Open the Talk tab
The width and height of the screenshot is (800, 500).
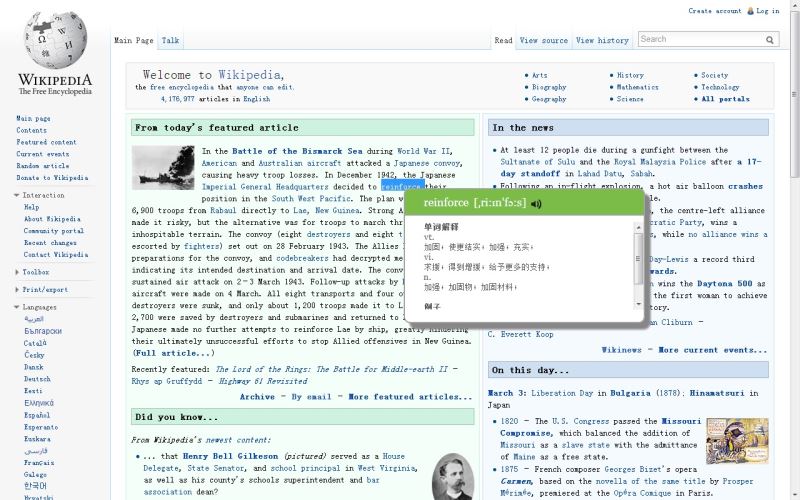pyautogui.click(x=170, y=40)
